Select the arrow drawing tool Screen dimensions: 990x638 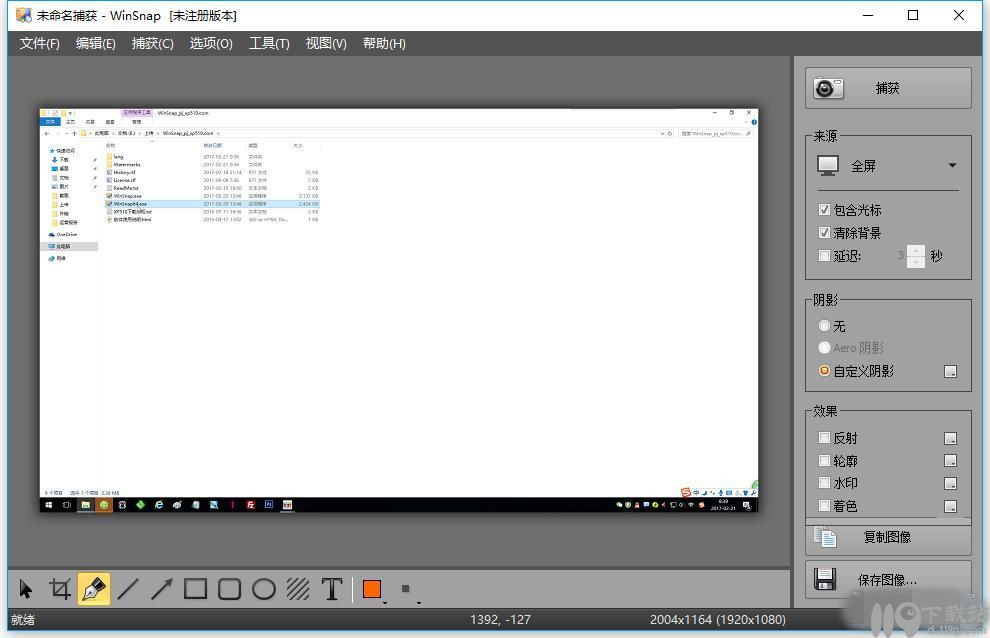pyautogui.click(x=162, y=589)
